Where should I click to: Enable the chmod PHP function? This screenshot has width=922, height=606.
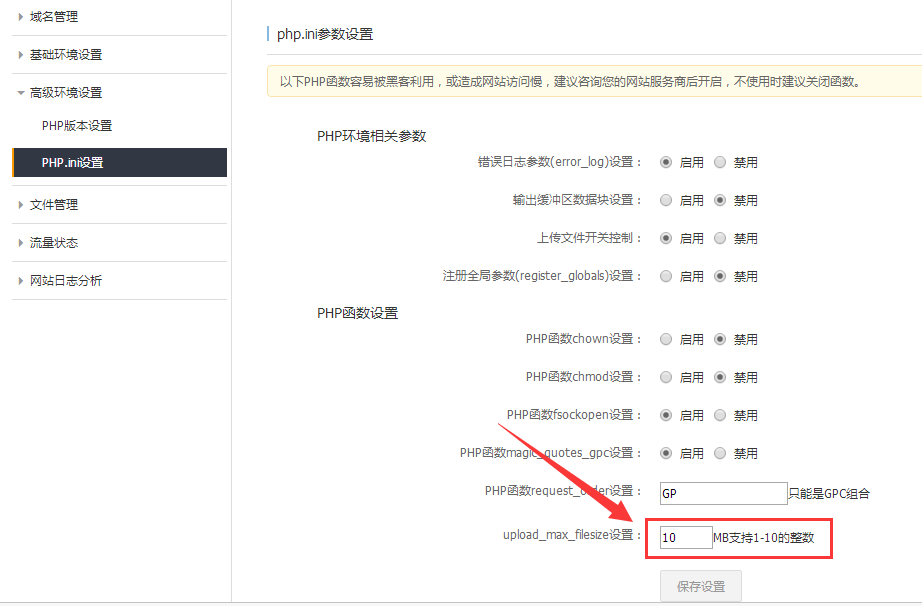coord(665,376)
